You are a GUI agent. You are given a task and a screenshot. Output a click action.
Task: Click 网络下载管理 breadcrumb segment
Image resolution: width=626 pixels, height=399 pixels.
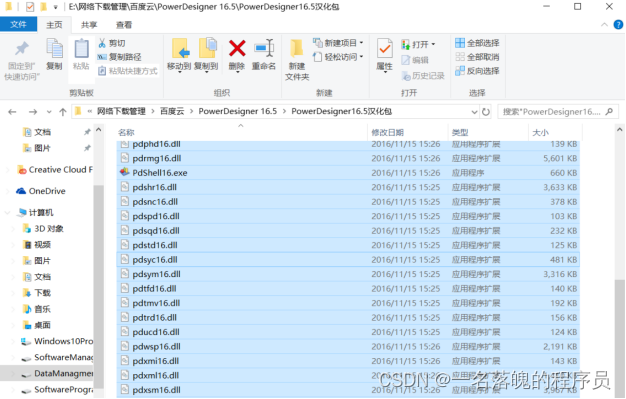pyautogui.click(x=121, y=111)
